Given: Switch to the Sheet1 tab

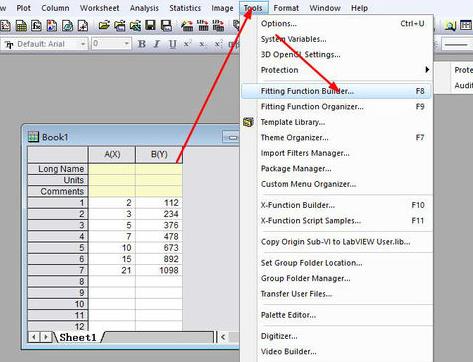Looking at the screenshot, I should pos(78,337).
